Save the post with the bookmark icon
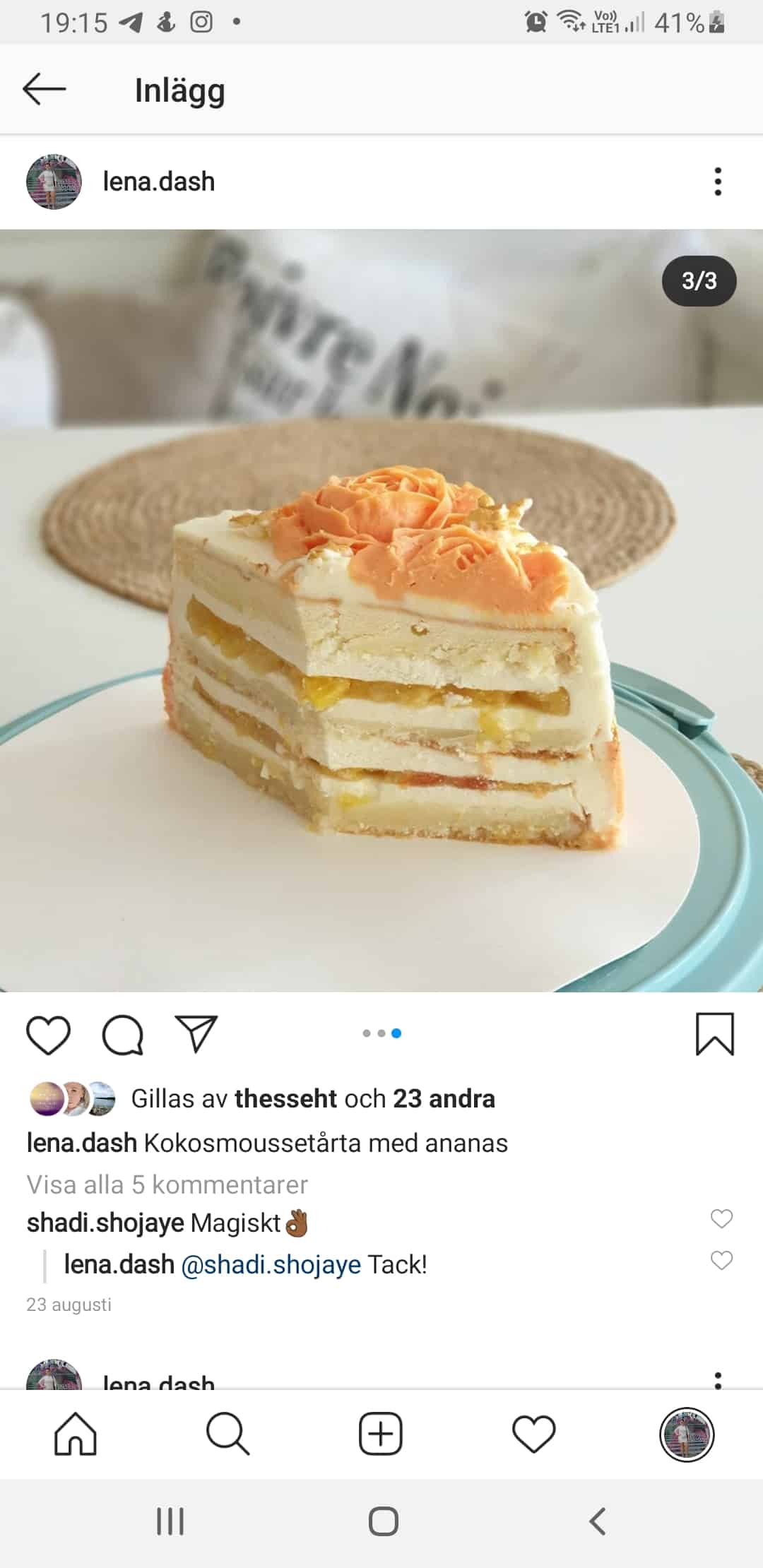The height and width of the screenshot is (1568, 763). pyautogui.click(x=715, y=1034)
